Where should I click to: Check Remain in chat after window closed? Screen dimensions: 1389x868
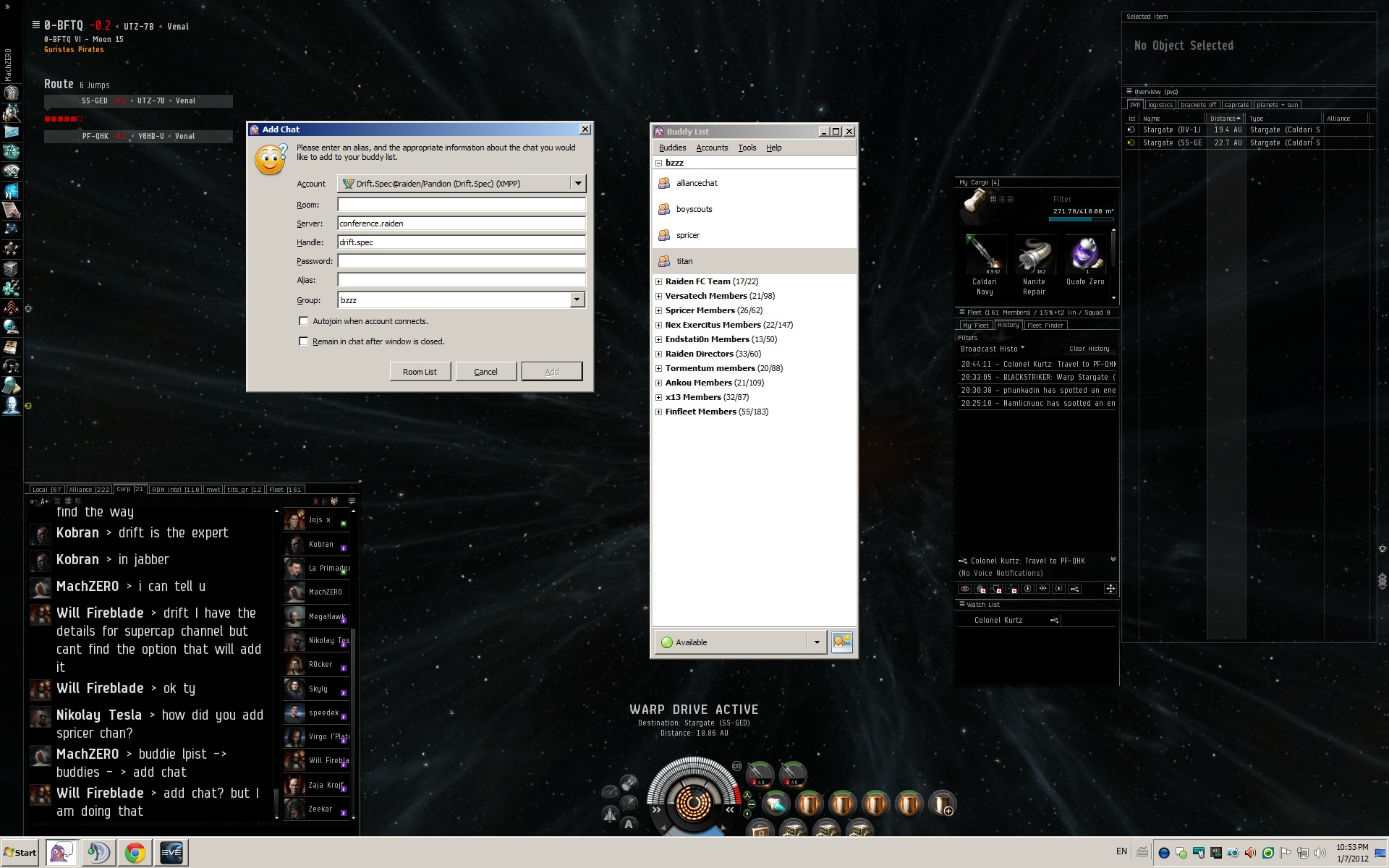(x=304, y=341)
